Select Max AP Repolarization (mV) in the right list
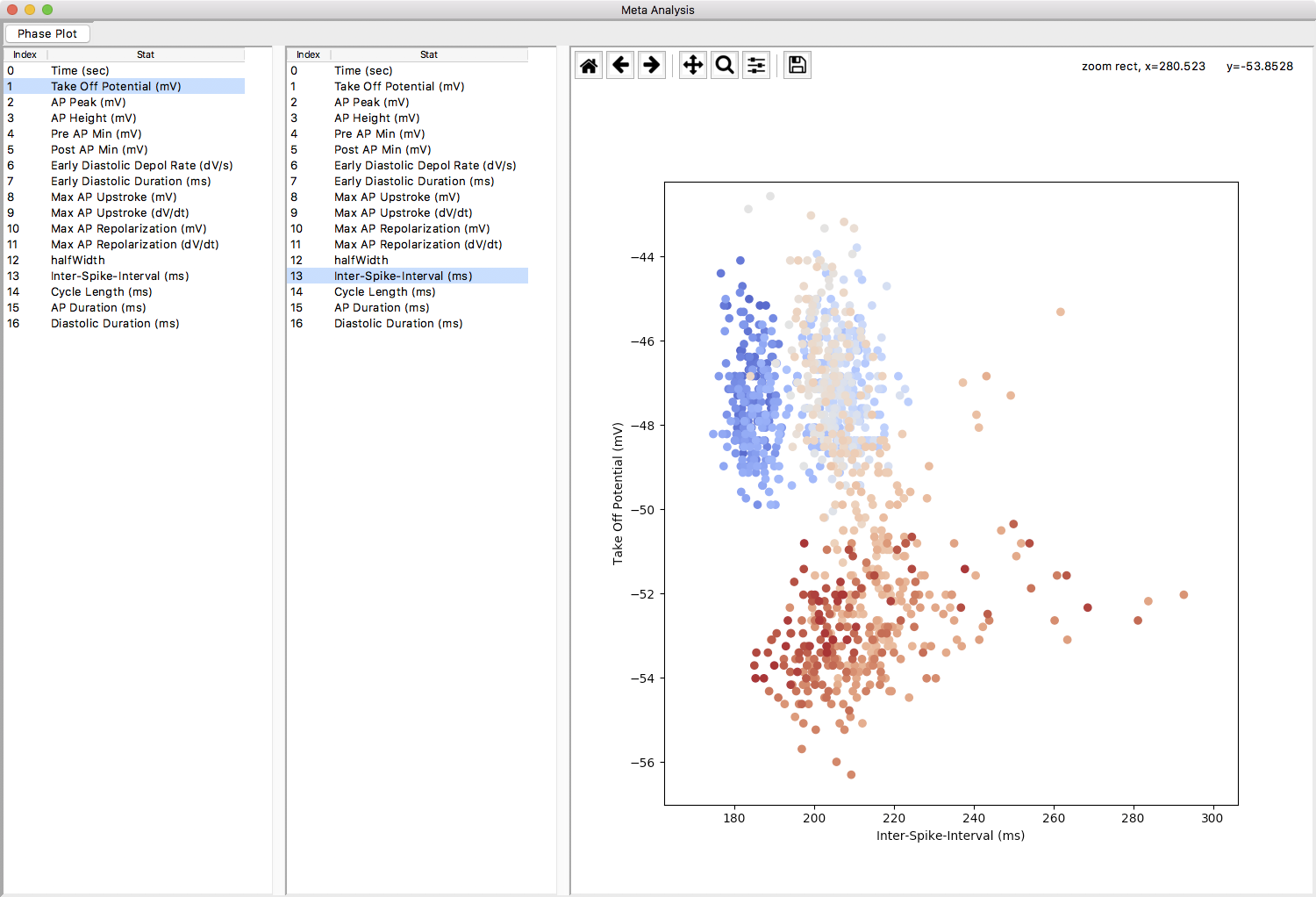The image size is (1316, 897). (407, 228)
